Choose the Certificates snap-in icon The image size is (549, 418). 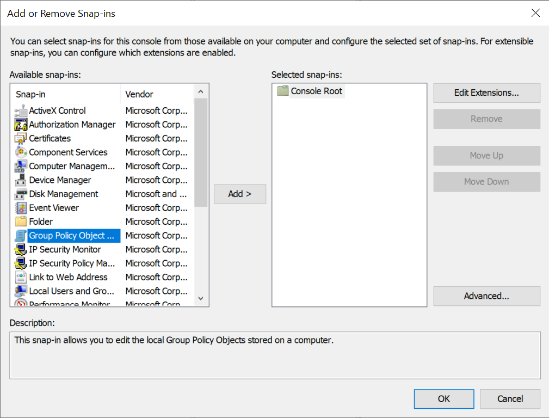coord(21,138)
